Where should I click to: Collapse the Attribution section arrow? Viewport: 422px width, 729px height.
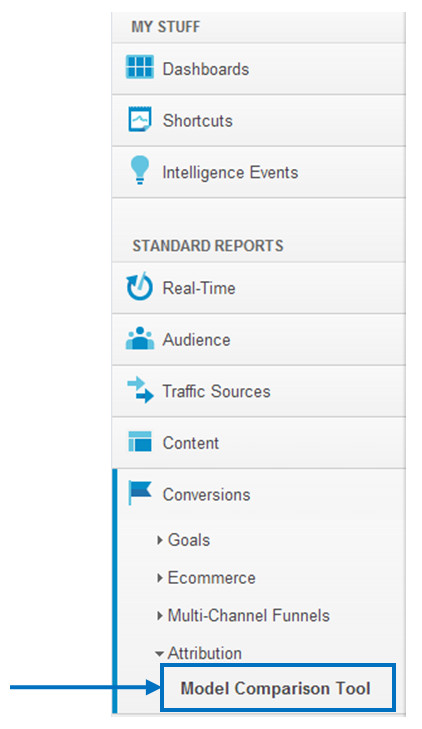click(159, 654)
